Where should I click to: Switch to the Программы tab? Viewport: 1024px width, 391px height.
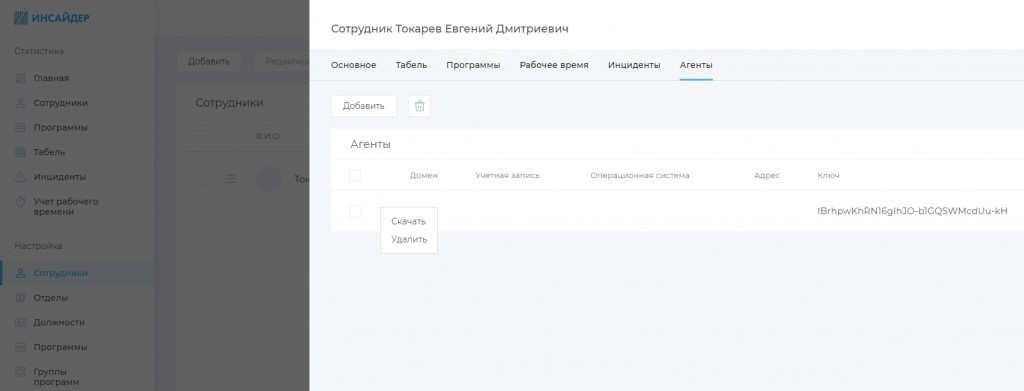[x=473, y=65]
